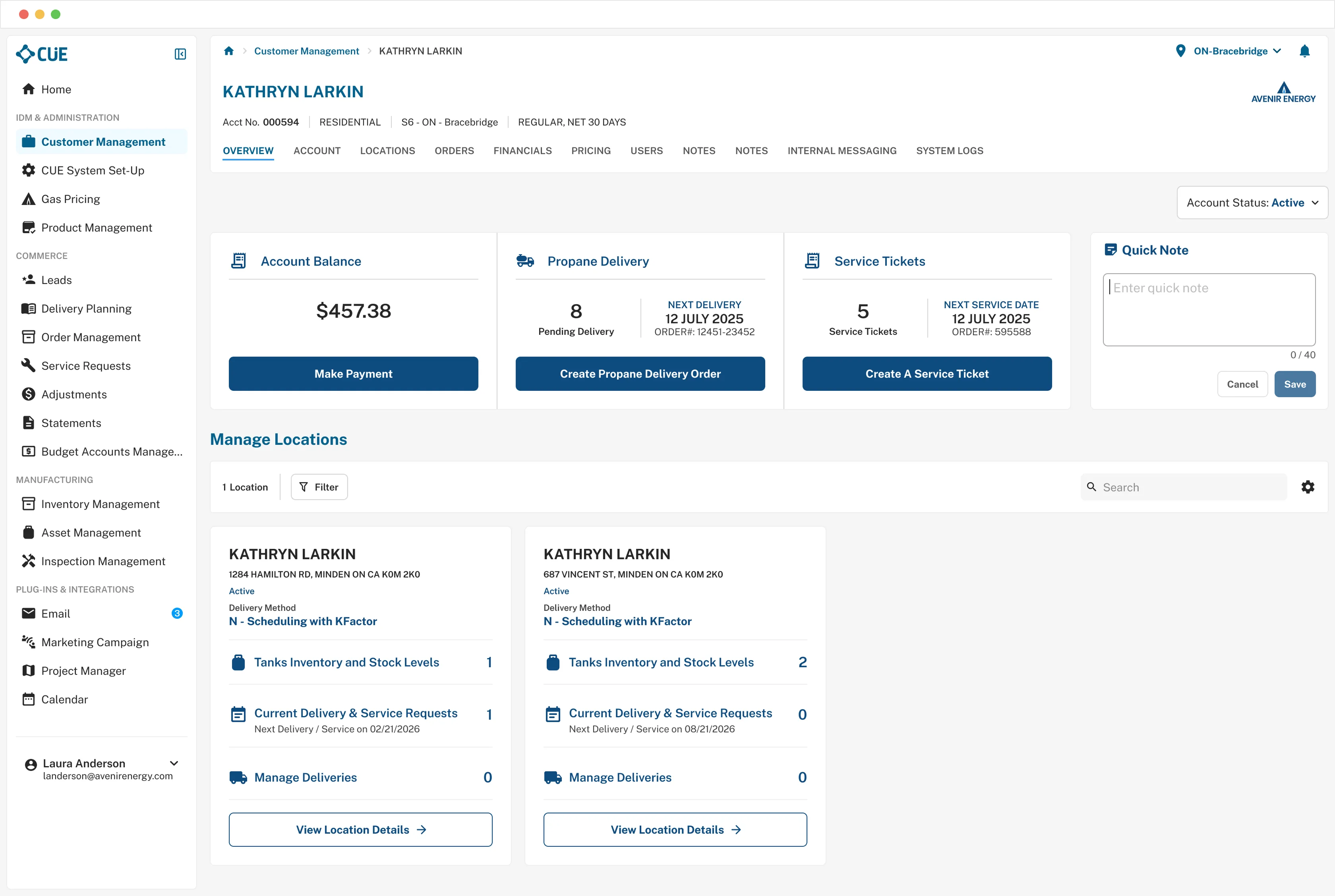This screenshot has height=896, width=1335.
Task: Collapse the sidebar using the panel icon
Action: [x=180, y=54]
